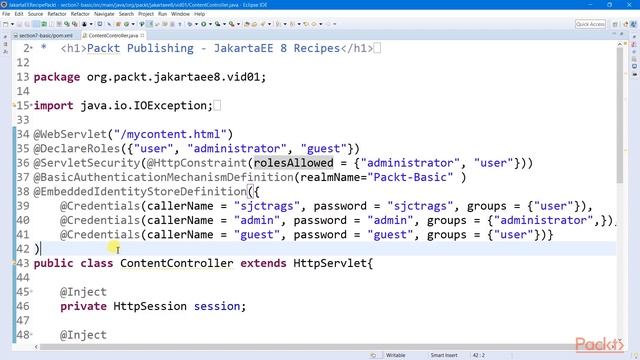The width and height of the screenshot is (640, 360).
Task: Click the green refresh toolbar icon
Action: tap(44, 24)
